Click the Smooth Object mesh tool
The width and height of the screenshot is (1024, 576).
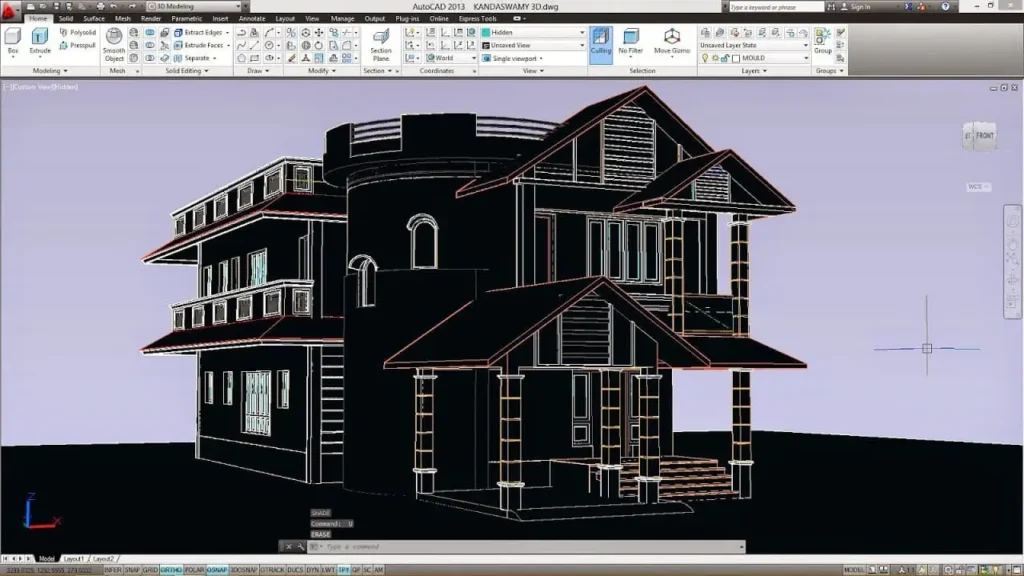[115, 43]
